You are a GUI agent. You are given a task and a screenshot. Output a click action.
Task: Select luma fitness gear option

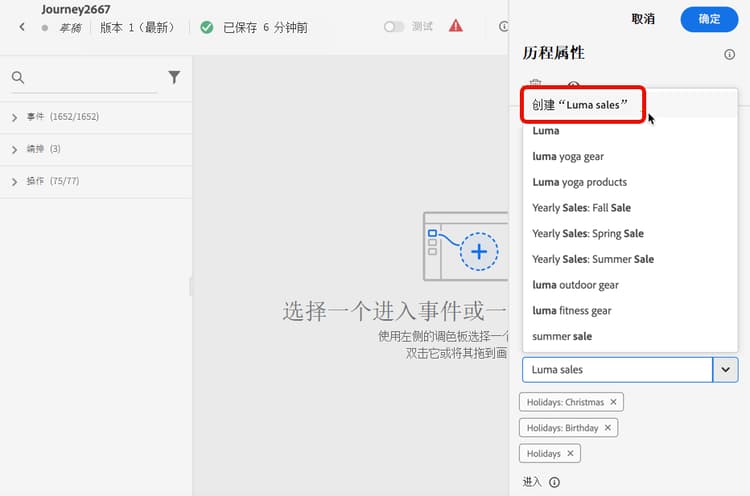(x=629, y=310)
